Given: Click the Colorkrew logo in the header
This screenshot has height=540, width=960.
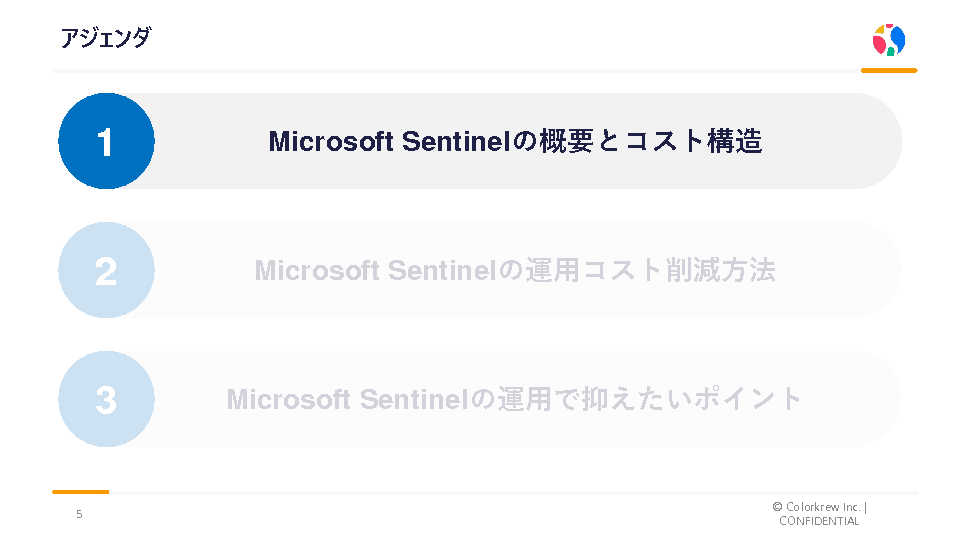Looking at the screenshot, I should [x=888, y=40].
